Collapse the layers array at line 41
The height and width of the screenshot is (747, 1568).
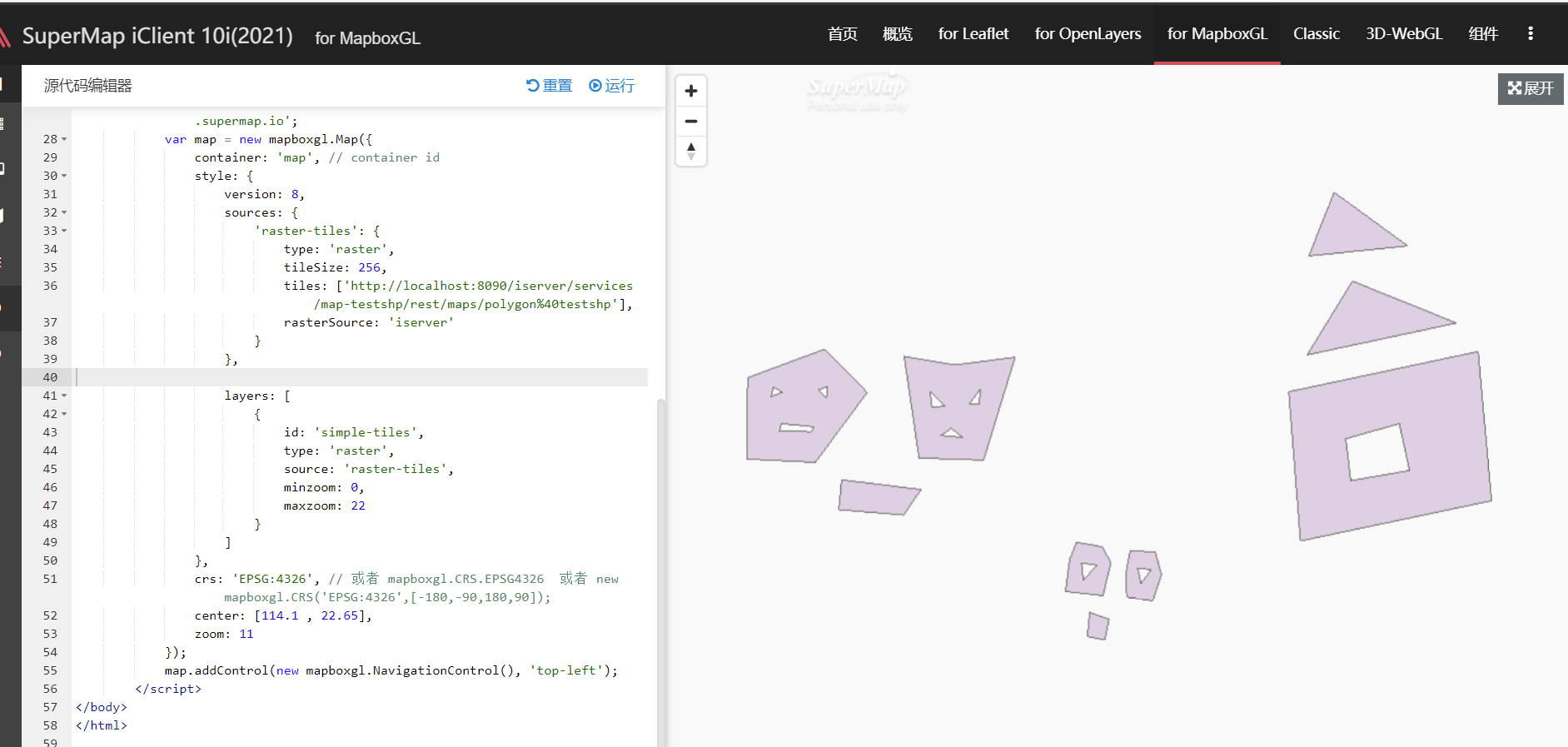tap(64, 396)
